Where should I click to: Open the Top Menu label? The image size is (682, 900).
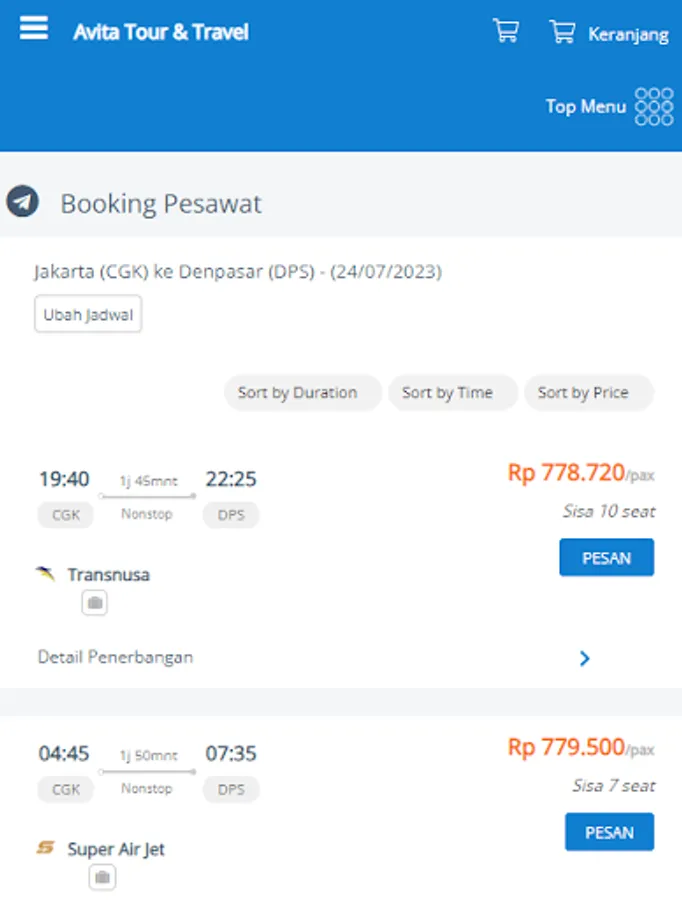[585, 106]
